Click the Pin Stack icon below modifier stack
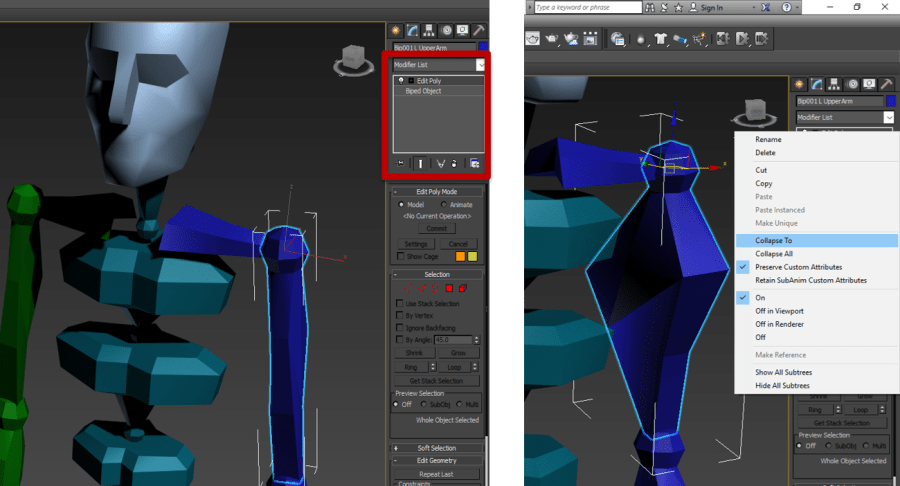Viewport: 900px width, 486px height. (400, 163)
